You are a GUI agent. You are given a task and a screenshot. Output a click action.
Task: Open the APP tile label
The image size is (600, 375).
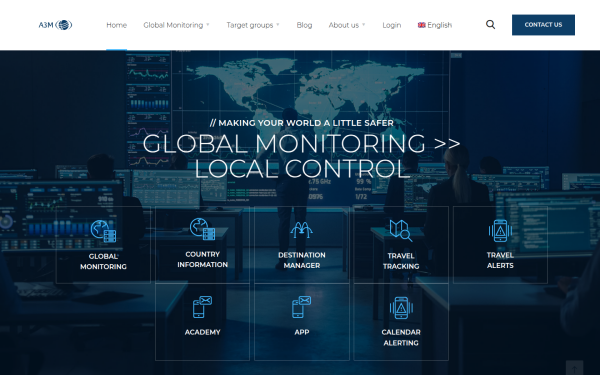pos(302,332)
